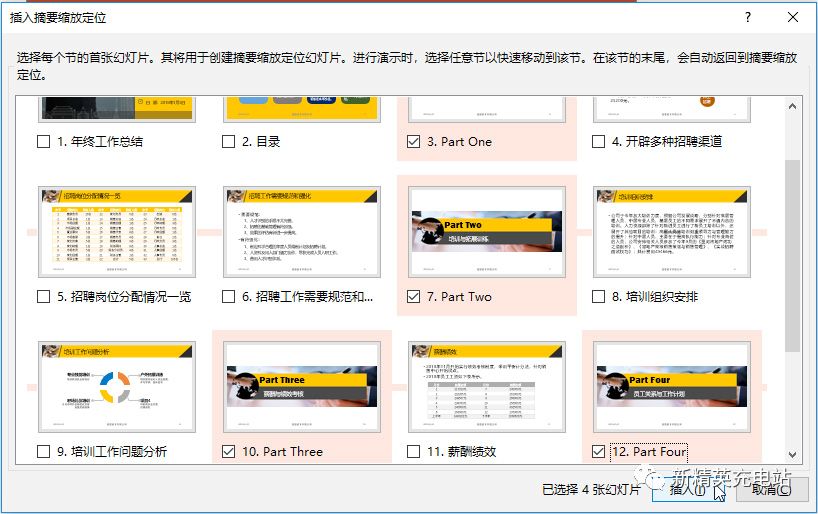Check the box for 11. 薪酬绩效

(x=413, y=451)
